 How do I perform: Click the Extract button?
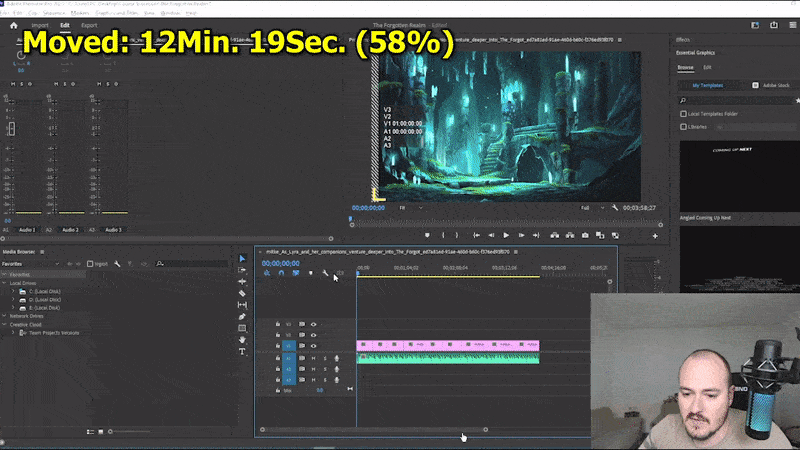(570, 236)
